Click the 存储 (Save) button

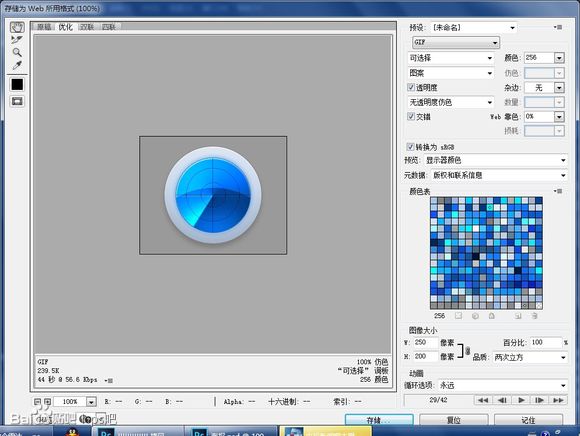[379, 420]
